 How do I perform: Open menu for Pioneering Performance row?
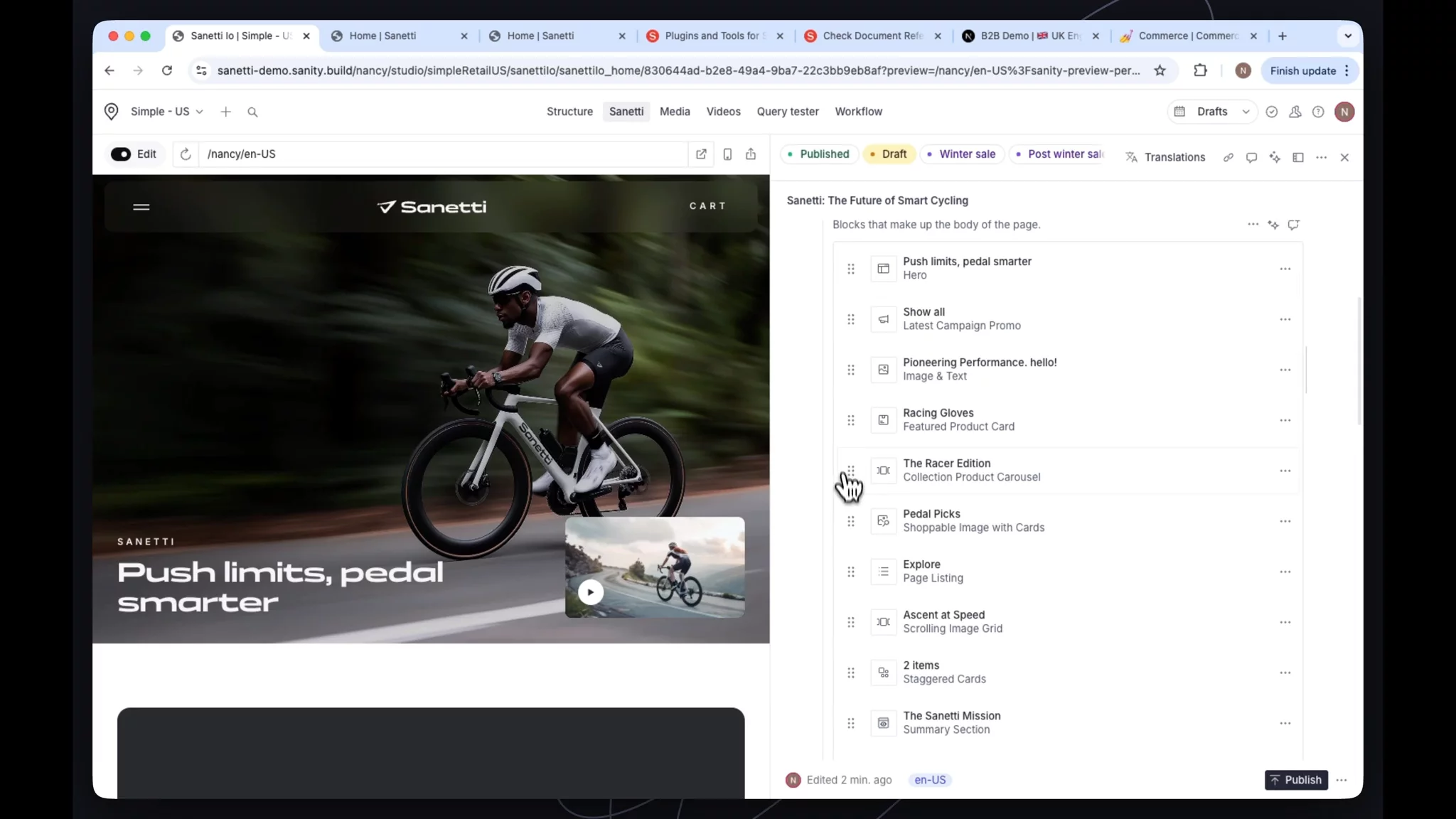click(x=1285, y=370)
